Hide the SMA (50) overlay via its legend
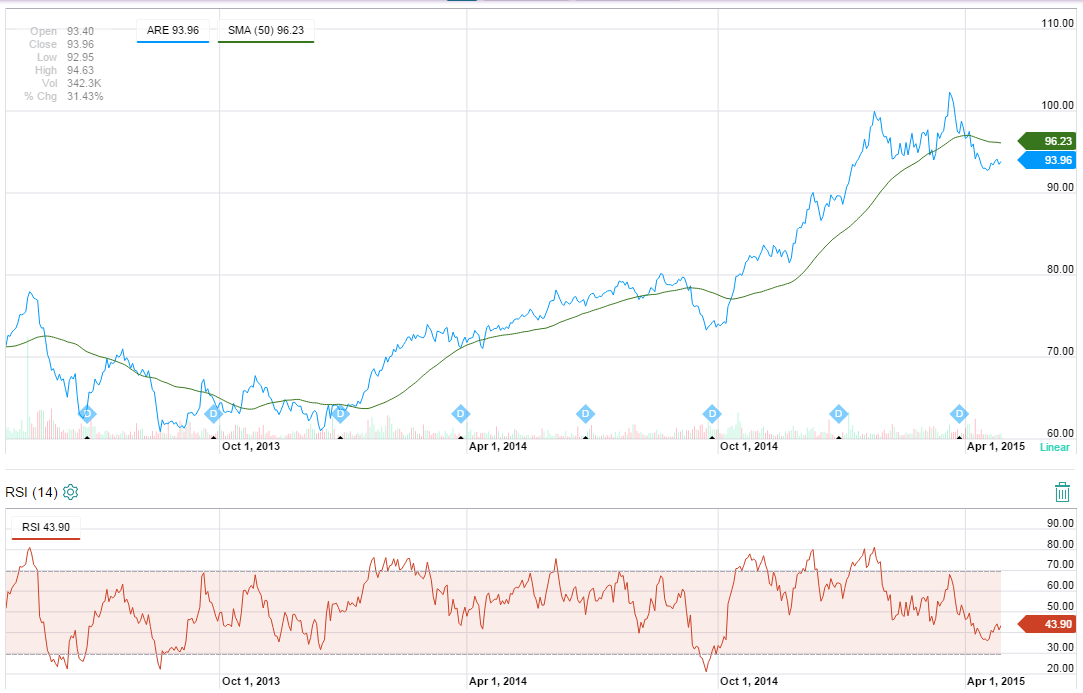1083x693 pixels. coord(265,31)
